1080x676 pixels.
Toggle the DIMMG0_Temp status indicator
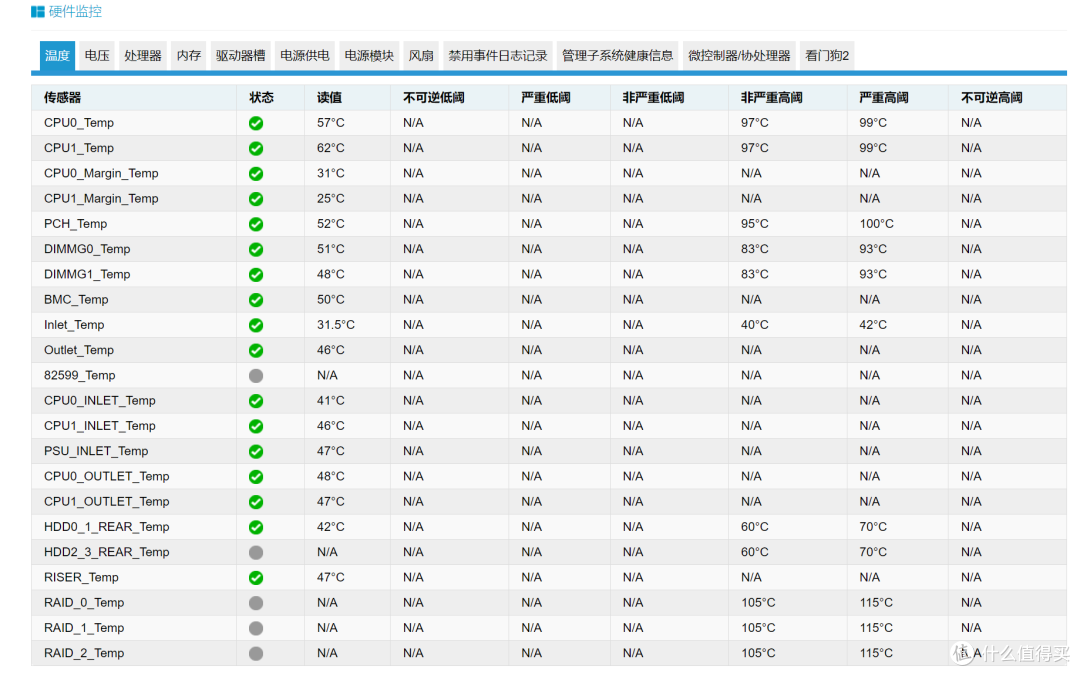pos(256,248)
